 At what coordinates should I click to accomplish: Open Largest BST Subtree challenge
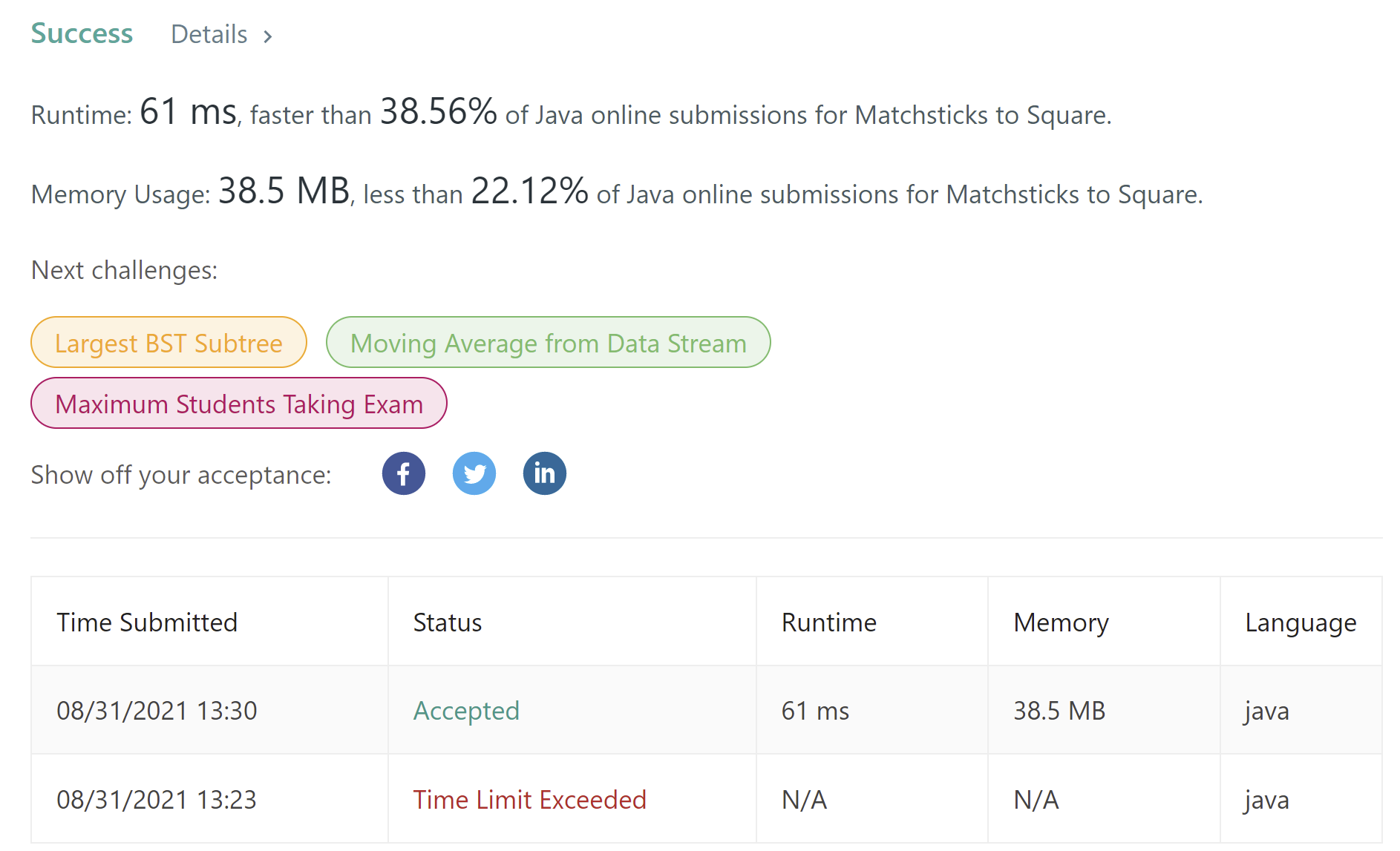tap(169, 343)
